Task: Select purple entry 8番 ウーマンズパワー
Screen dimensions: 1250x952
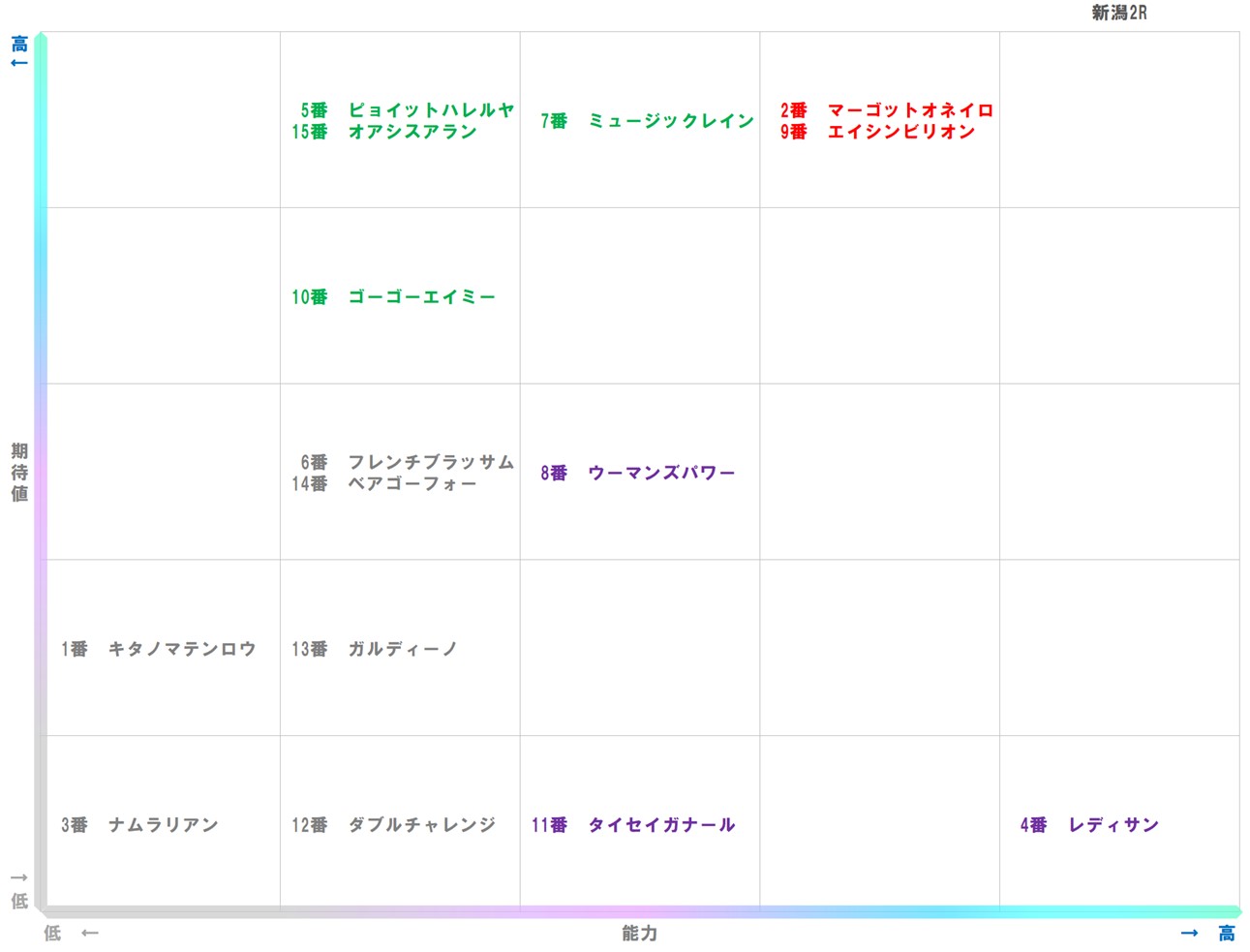Action: (638, 473)
